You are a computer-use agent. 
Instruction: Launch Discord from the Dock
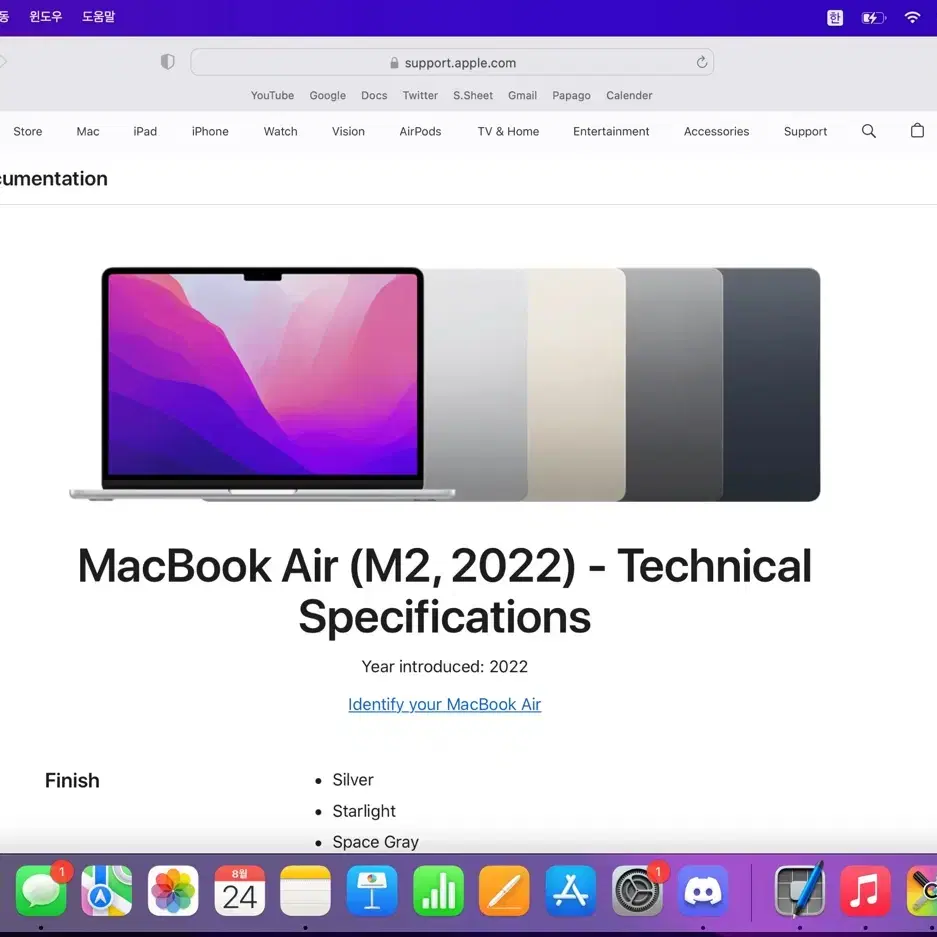703,890
